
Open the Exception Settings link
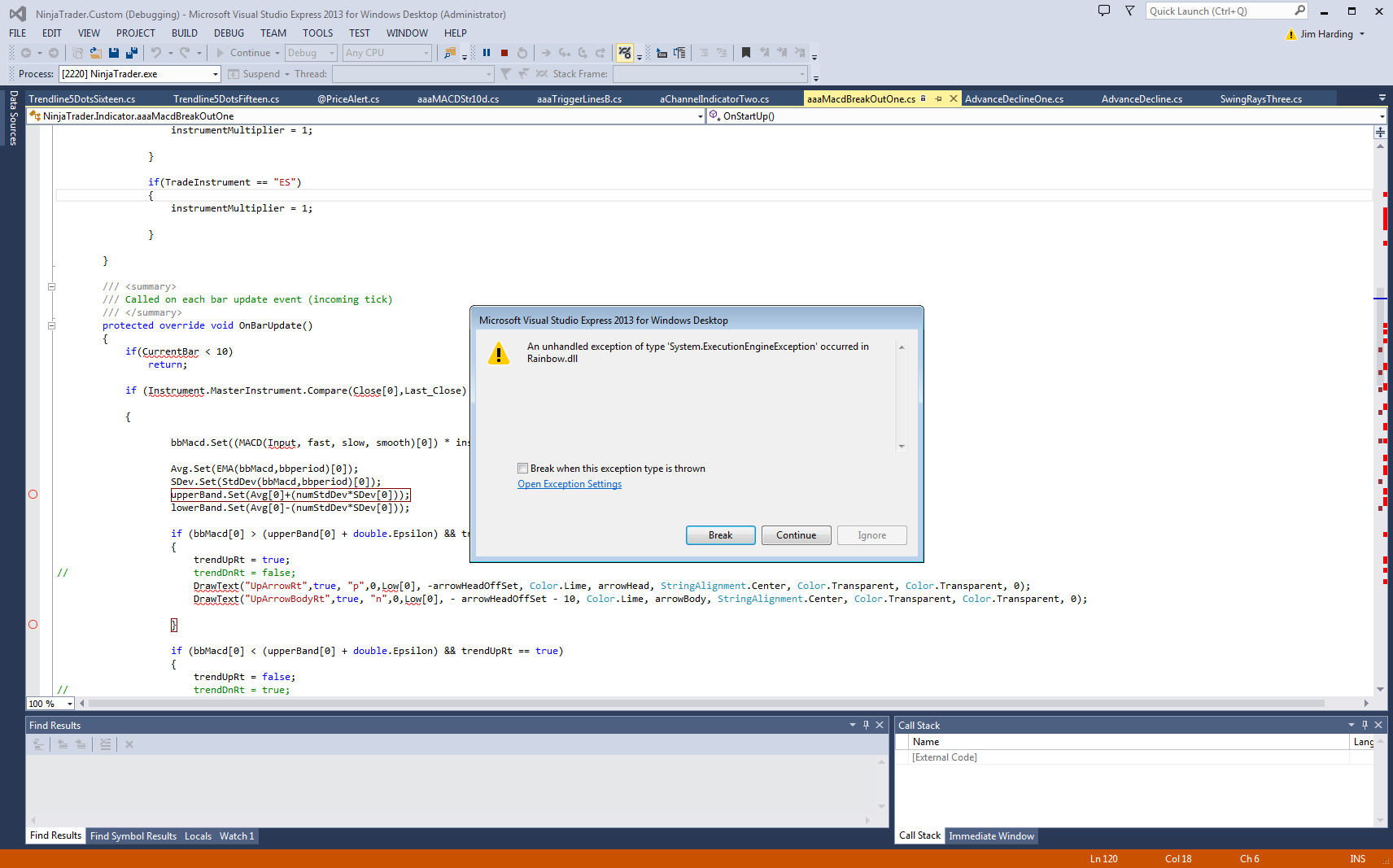coord(569,484)
